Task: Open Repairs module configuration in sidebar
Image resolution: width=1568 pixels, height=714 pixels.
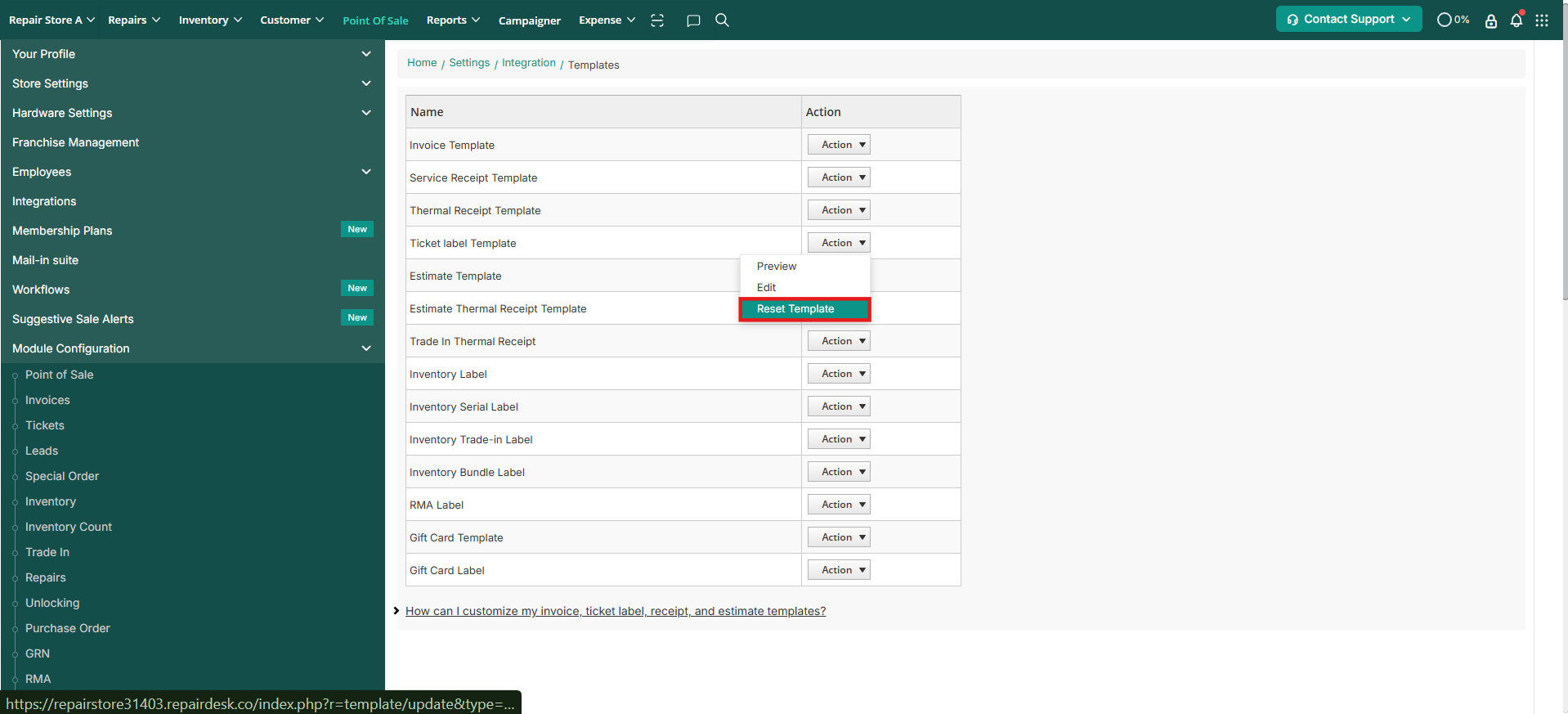Action: [46, 577]
